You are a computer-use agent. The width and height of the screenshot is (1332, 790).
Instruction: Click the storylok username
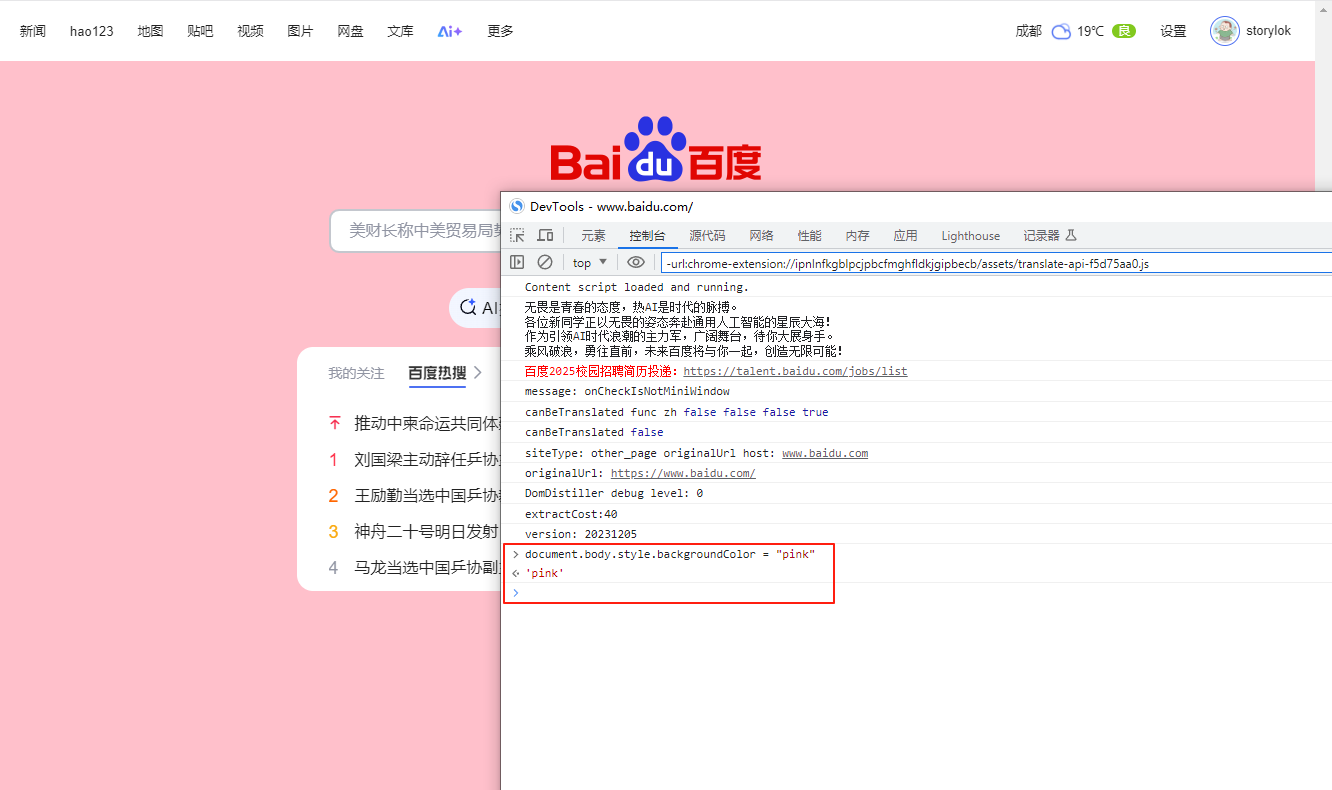click(1268, 31)
